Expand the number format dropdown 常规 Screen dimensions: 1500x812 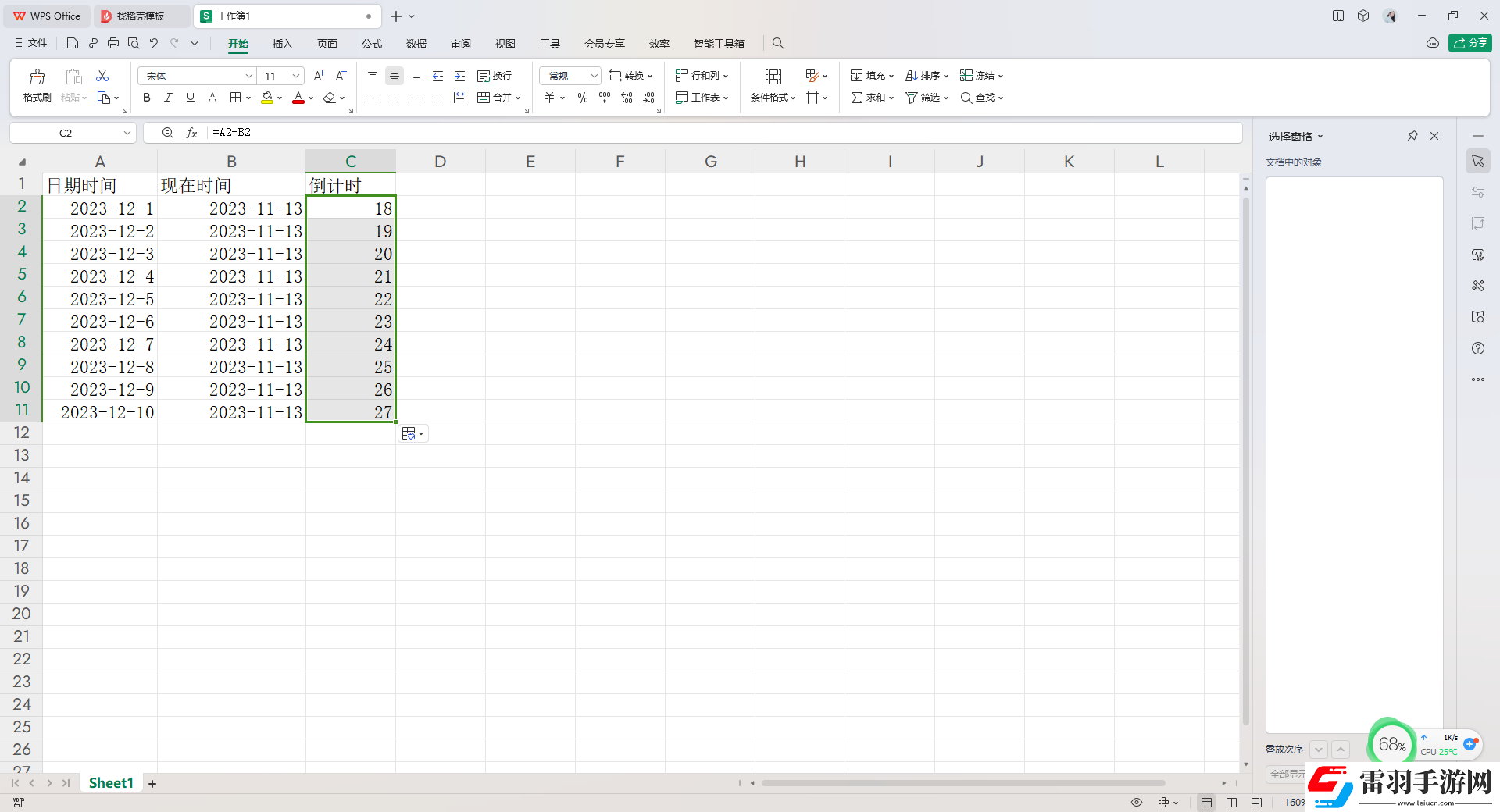pos(594,76)
